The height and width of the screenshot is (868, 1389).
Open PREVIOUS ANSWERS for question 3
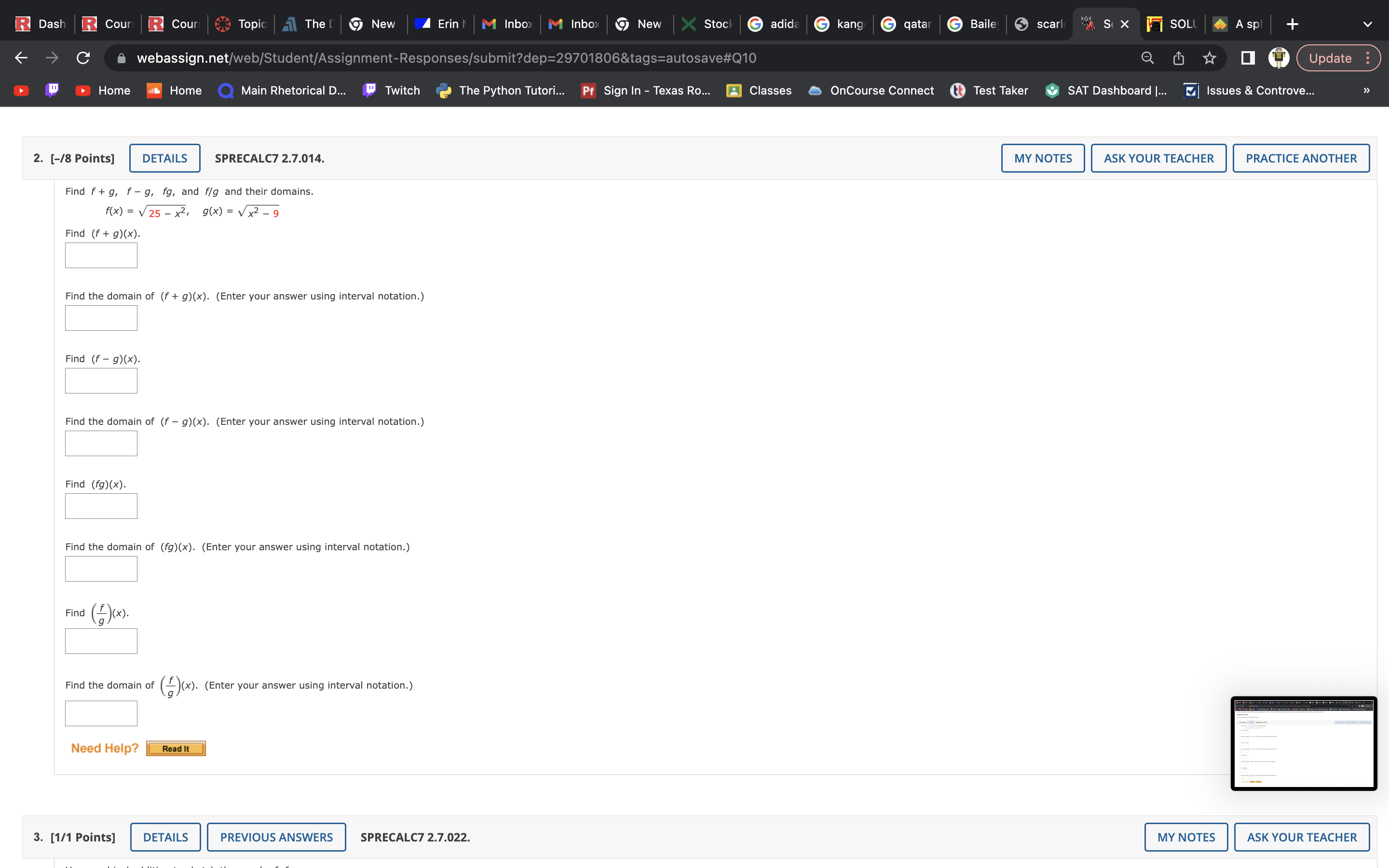tap(276, 837)
